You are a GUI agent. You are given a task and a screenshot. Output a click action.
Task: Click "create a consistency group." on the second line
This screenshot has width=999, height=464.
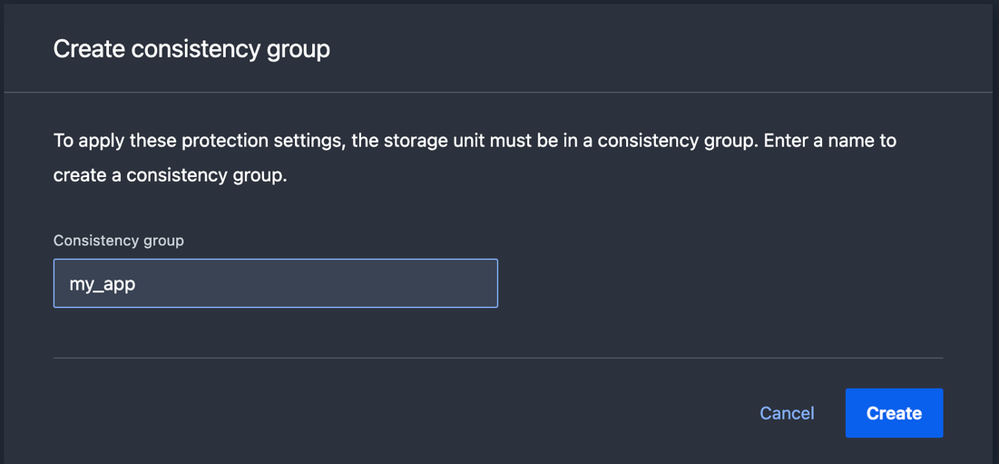[x=170, y=176]
